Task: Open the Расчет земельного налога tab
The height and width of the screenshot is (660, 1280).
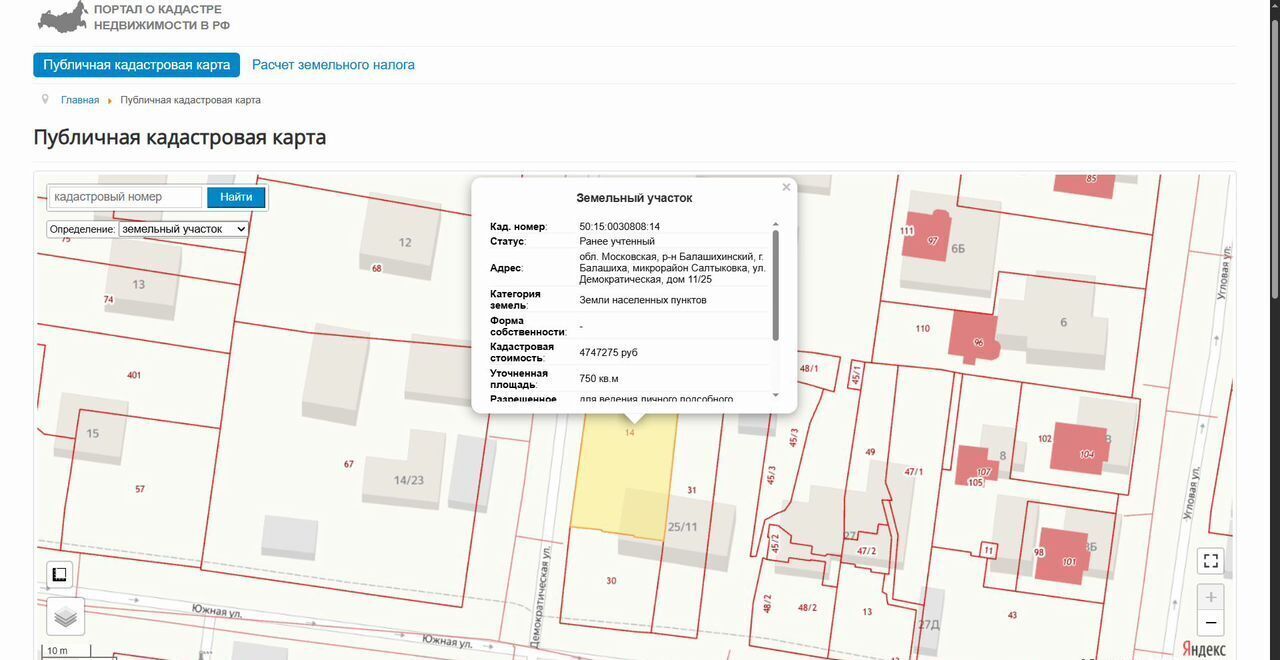Action: pos(333,65)
